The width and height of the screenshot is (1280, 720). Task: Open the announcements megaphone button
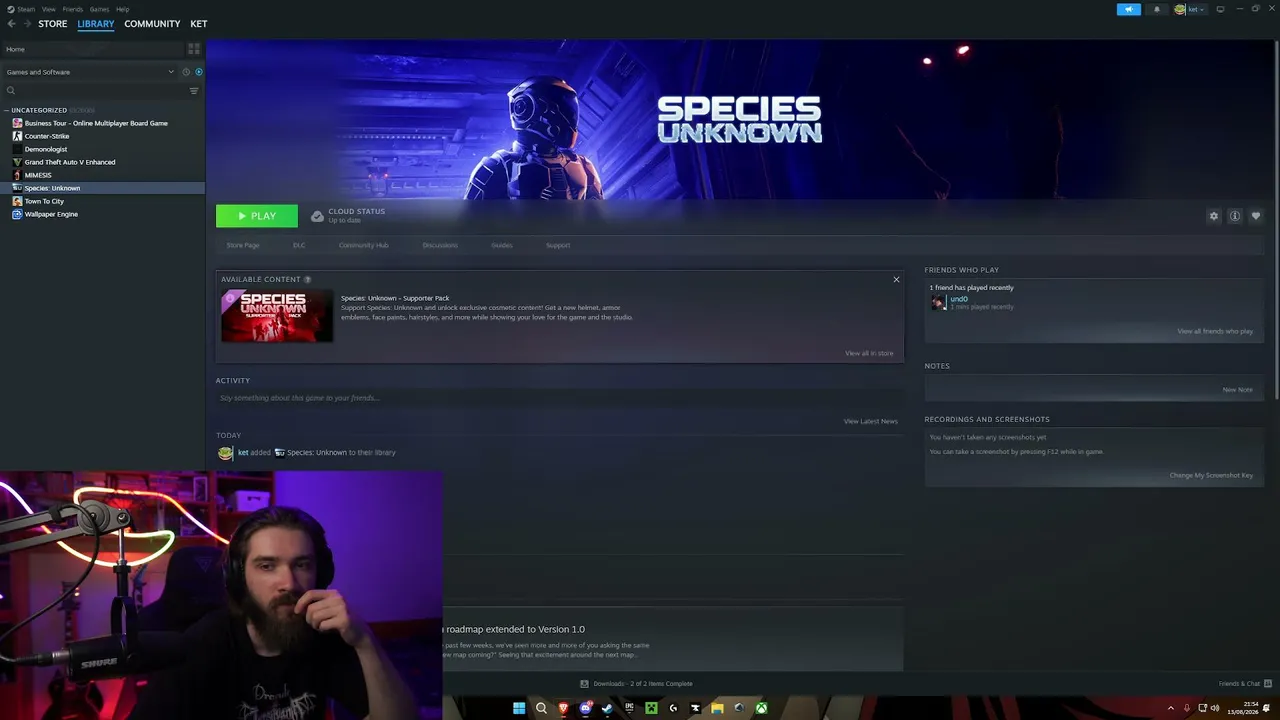1129,9
